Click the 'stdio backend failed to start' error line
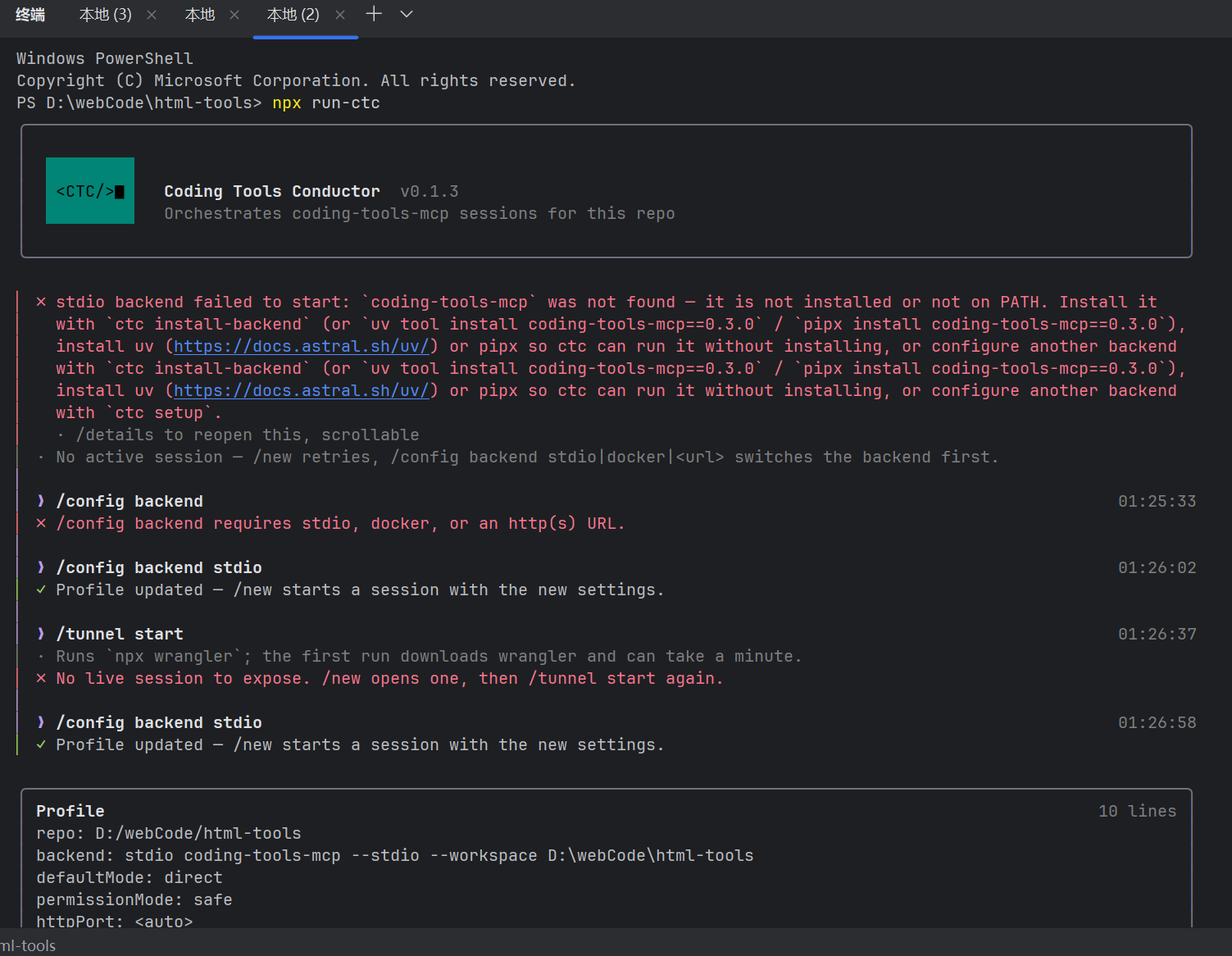Image resolution: width=1232 pixels, height=956 pixels. click(607, 302)
